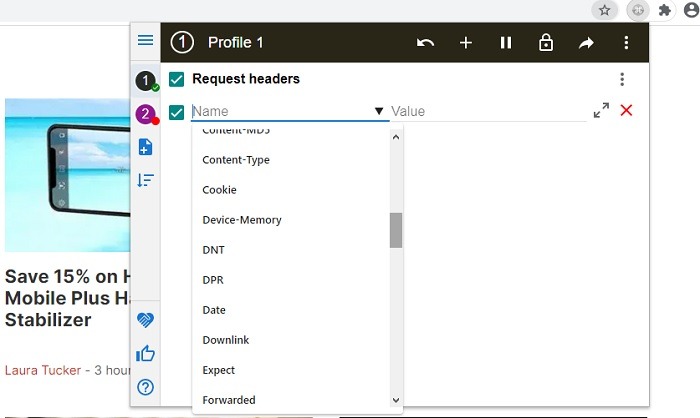Viewport: 700px width, 418px height.
Task: Click the Request headers section label
Action: [246, 79]
